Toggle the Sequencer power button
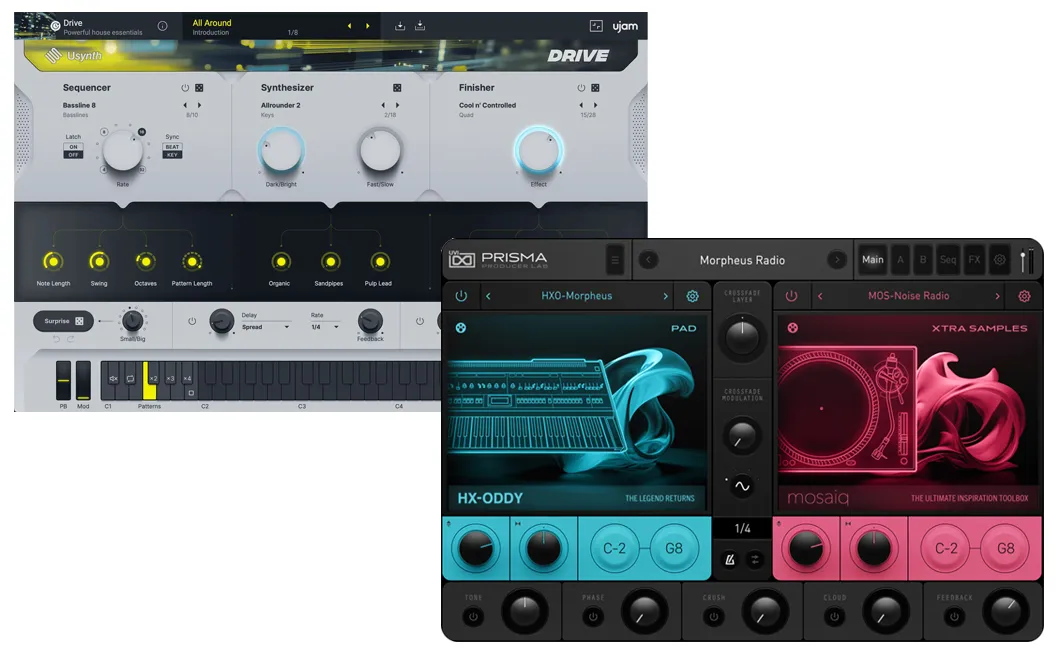 185,88
